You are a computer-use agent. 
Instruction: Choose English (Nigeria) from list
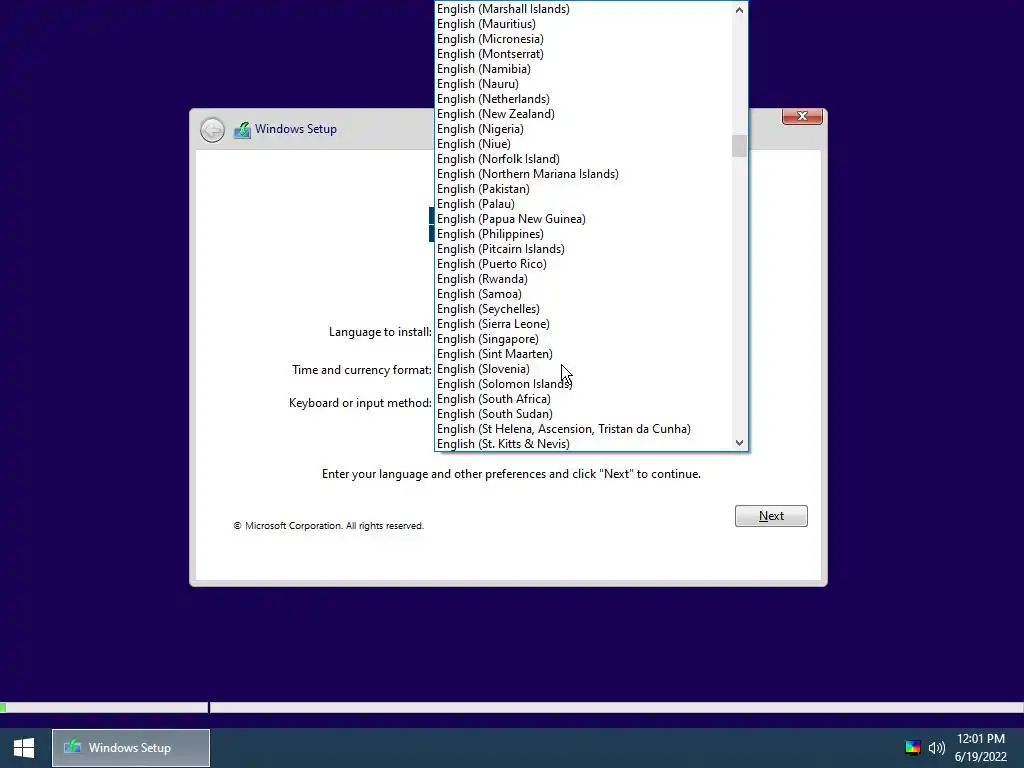pos(583,129)
